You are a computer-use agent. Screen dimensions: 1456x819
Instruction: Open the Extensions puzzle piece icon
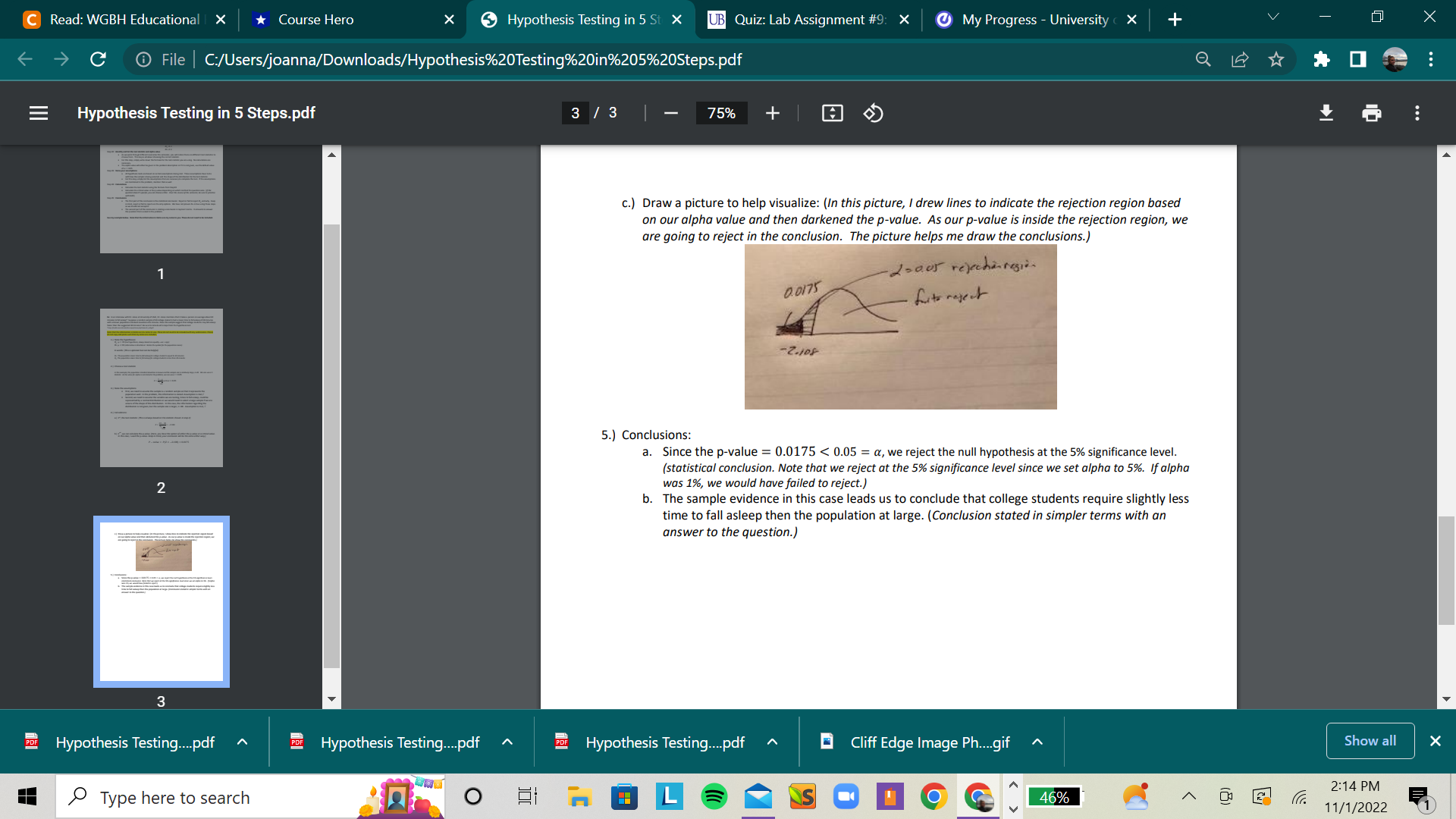click(1322, 59)
